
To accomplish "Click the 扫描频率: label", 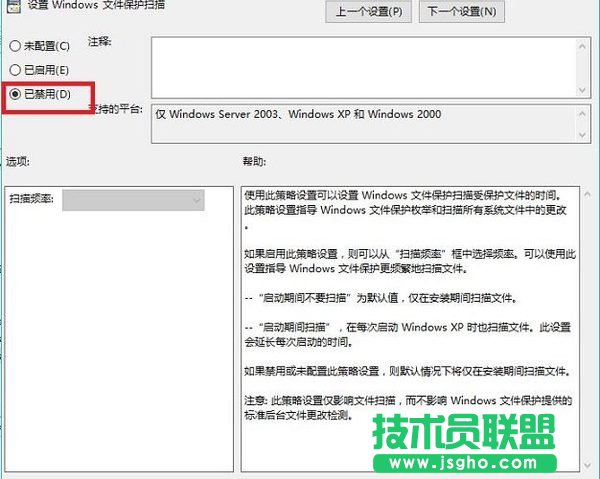I will tap(31, 199).
